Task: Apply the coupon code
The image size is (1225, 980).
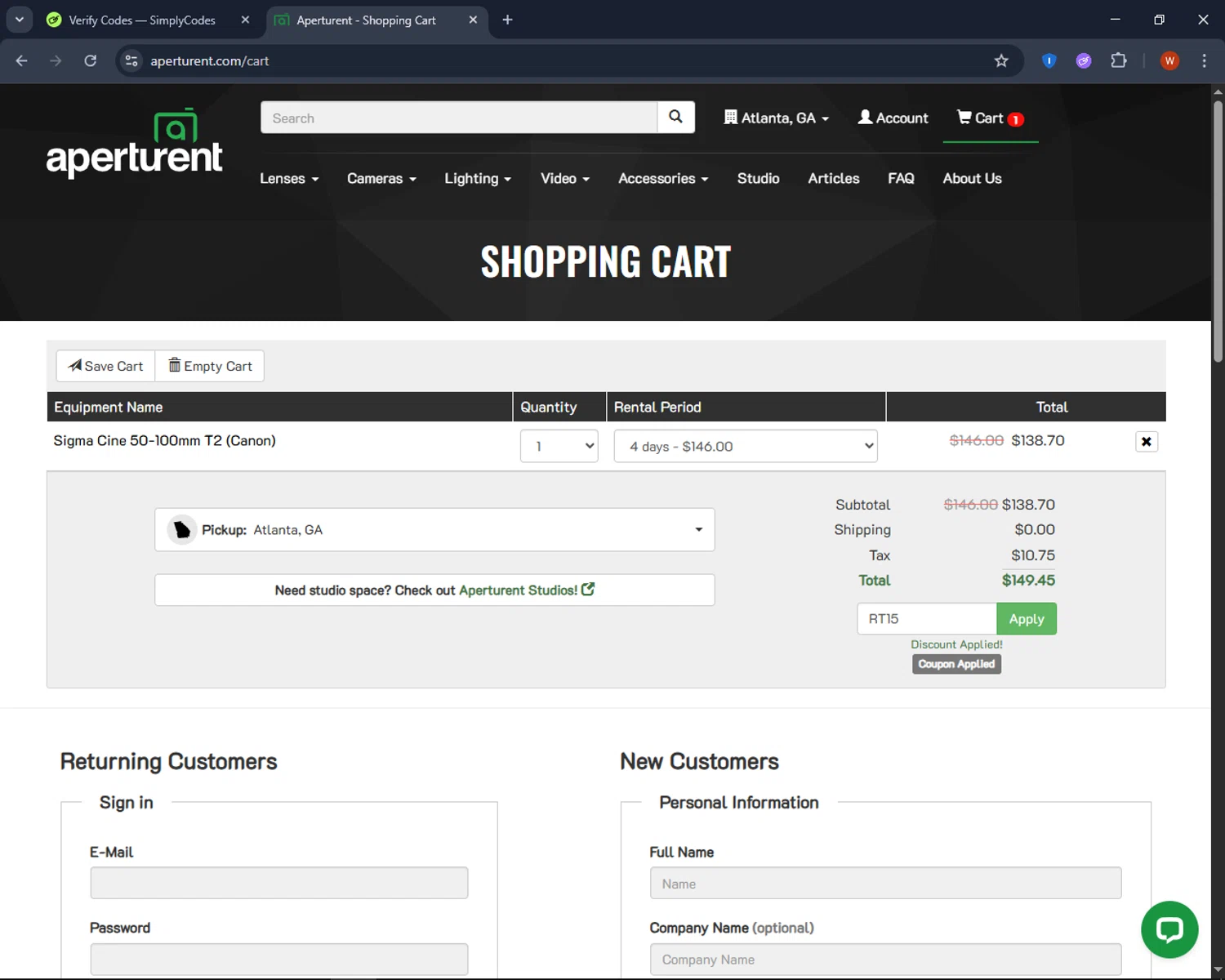Action: tap(1027, 619)
